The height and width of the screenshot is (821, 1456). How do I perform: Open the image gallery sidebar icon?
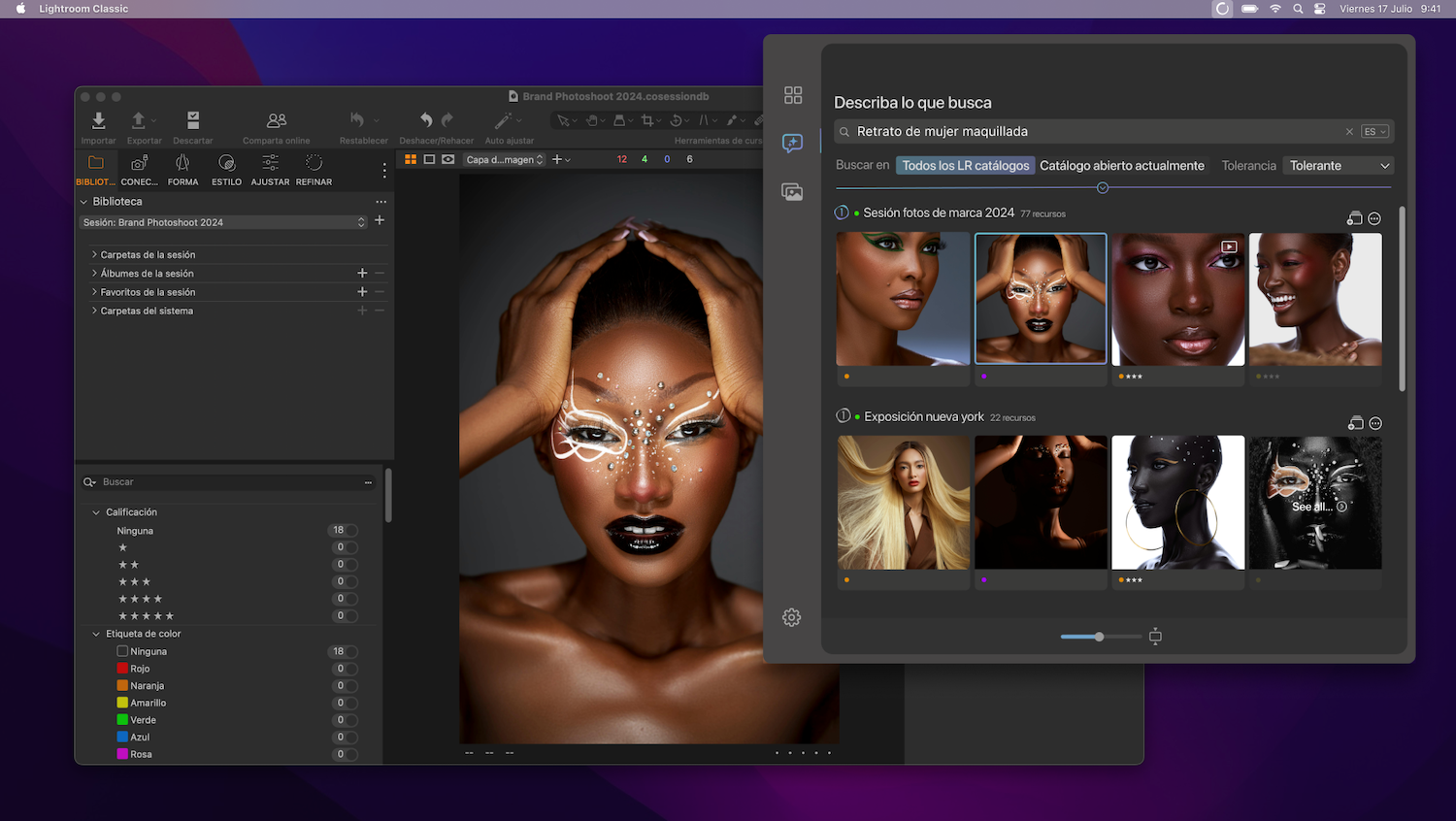coord(792,191)
